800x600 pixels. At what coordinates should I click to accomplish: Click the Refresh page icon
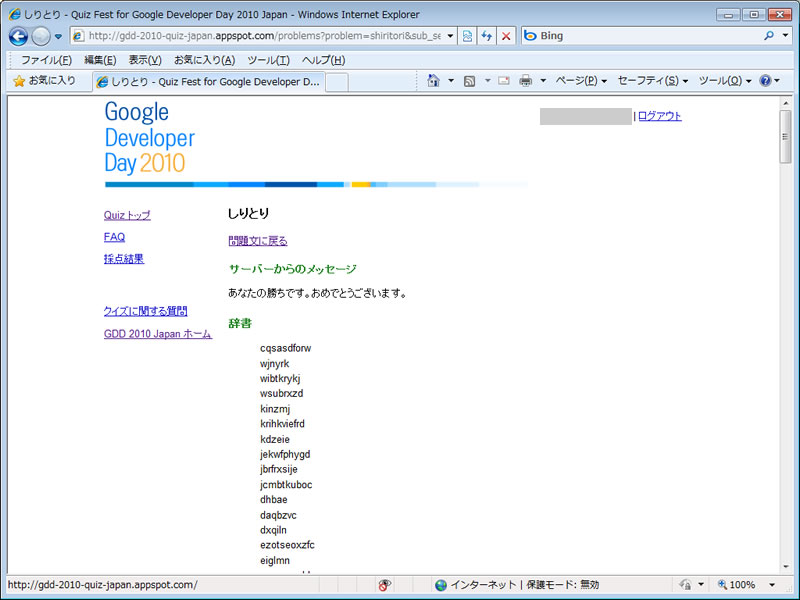pyautogui.click(x=487, y=36)
